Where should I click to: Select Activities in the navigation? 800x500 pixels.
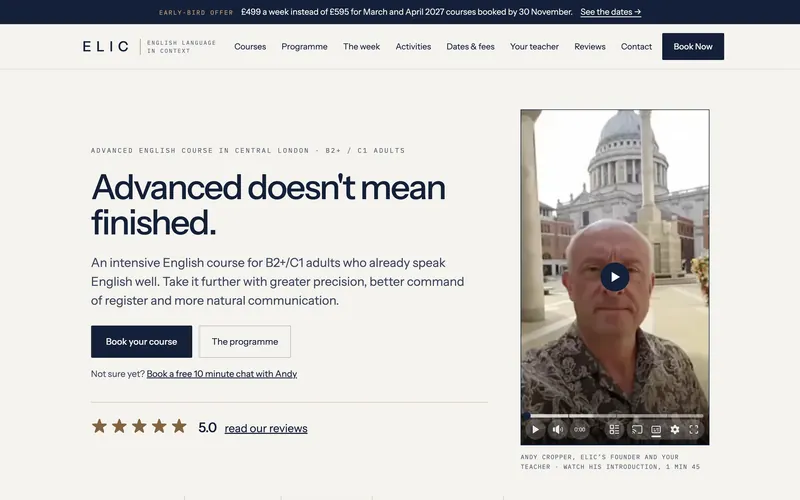[413, 46]
